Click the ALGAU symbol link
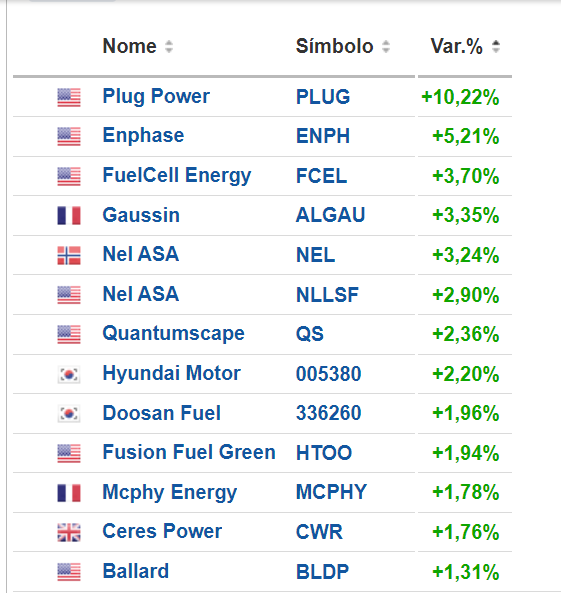 [x=331, y=215]
